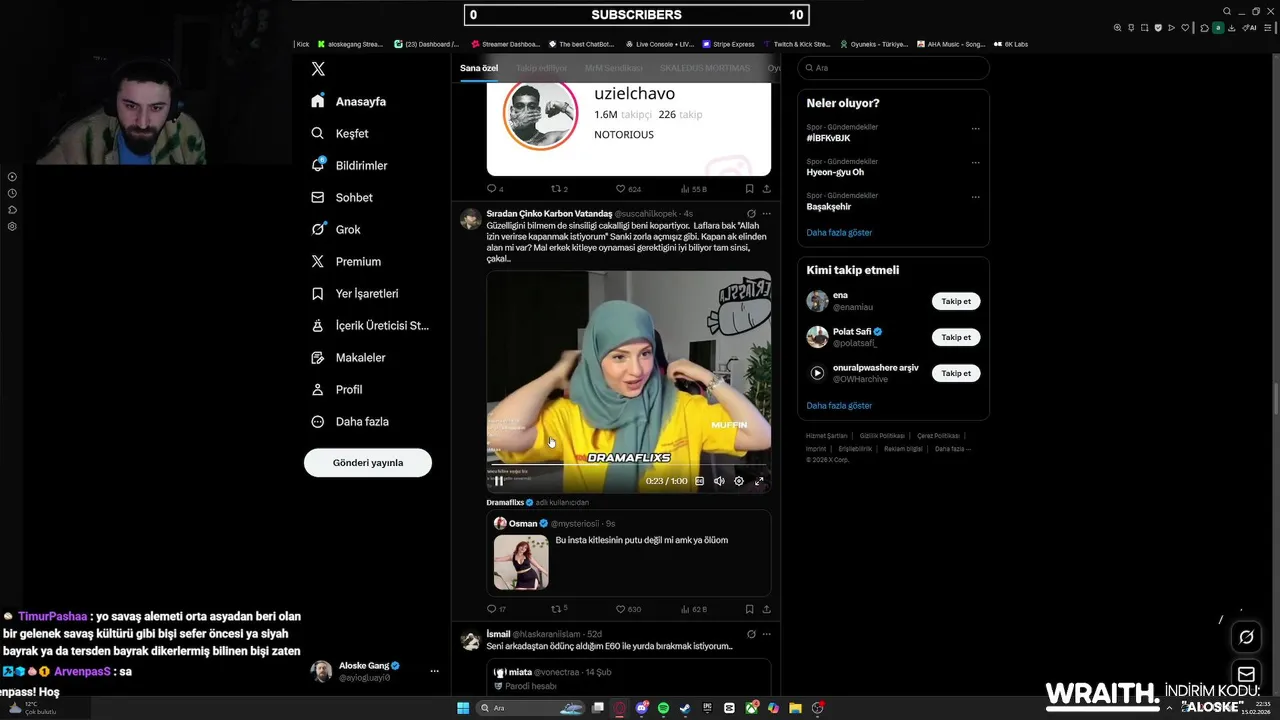Expand the Daha fazla sidebar menu

(349, 421)
